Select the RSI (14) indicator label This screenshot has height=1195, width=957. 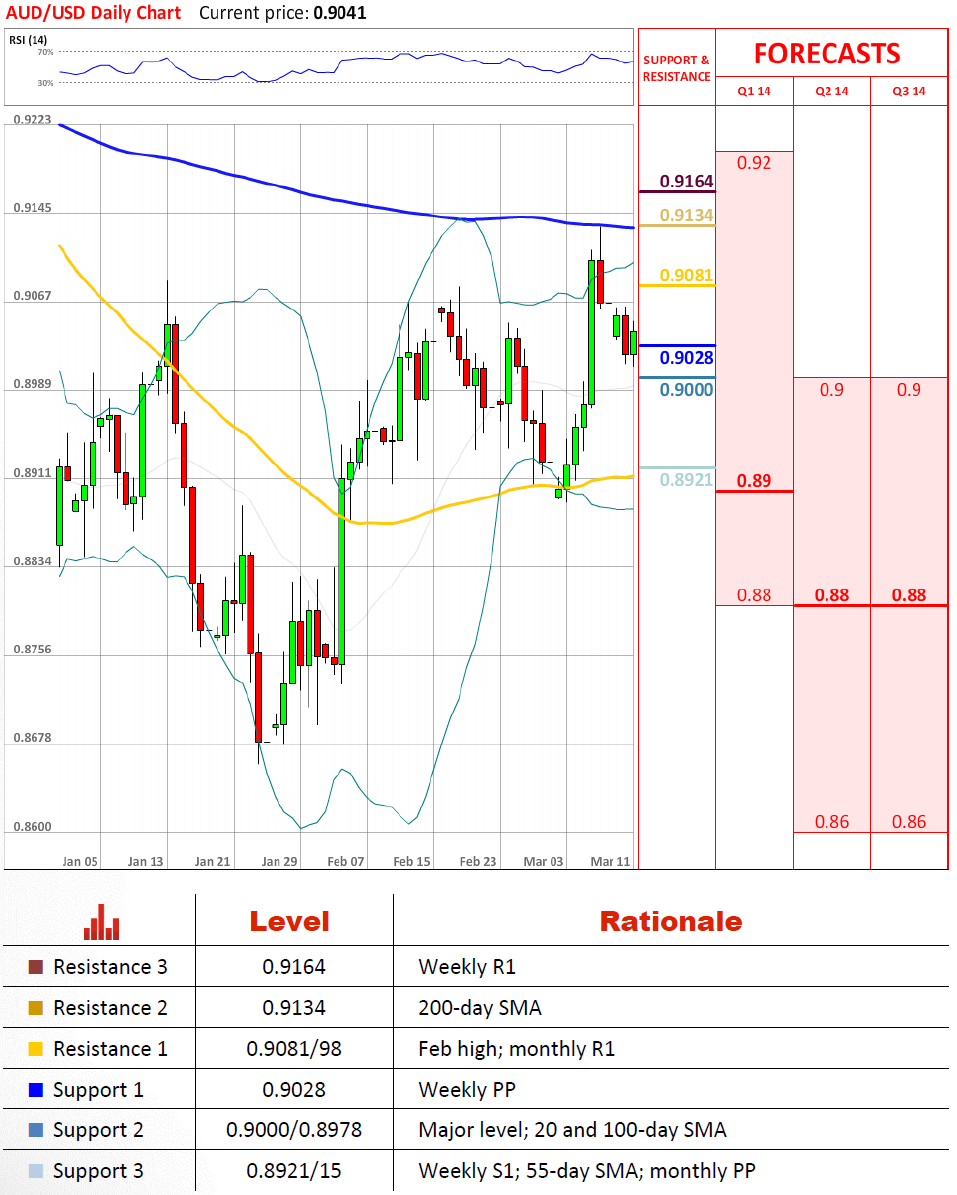[x=28, y=40]
